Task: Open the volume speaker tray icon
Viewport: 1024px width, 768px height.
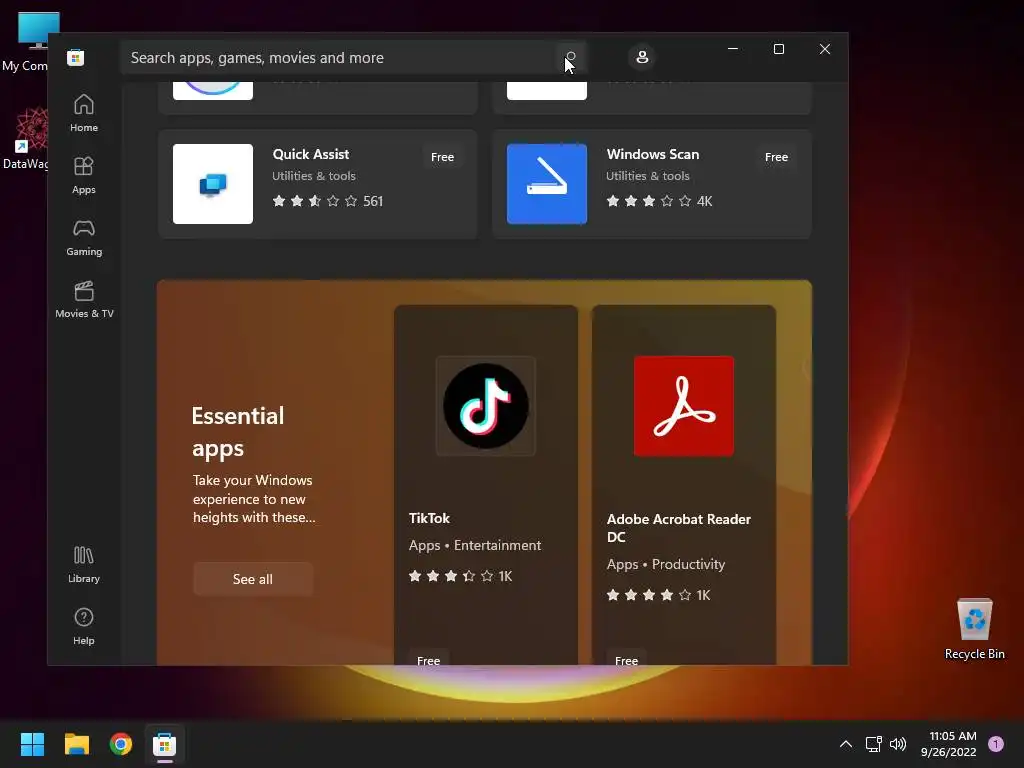Action: pos(898,744)
